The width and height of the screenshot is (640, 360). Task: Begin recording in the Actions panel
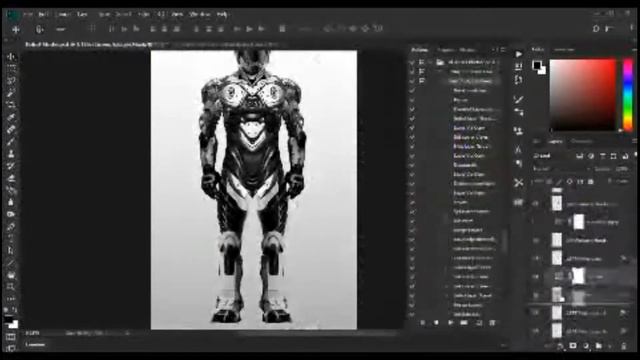[436, 323]
